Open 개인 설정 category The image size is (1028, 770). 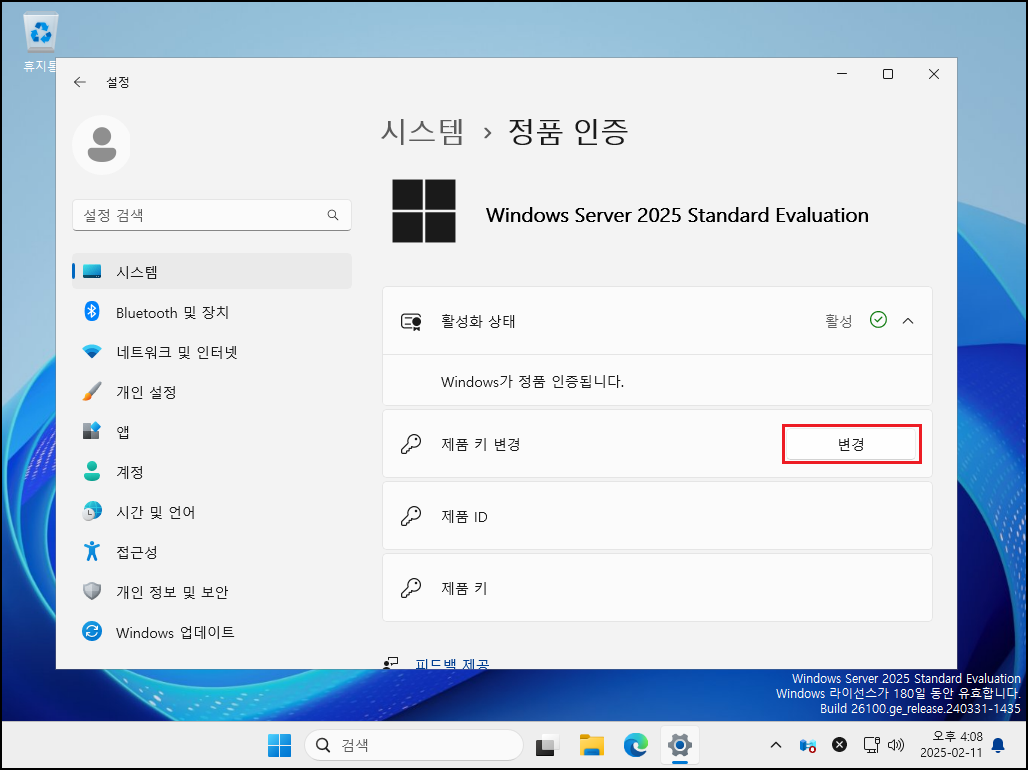point(212,392)
